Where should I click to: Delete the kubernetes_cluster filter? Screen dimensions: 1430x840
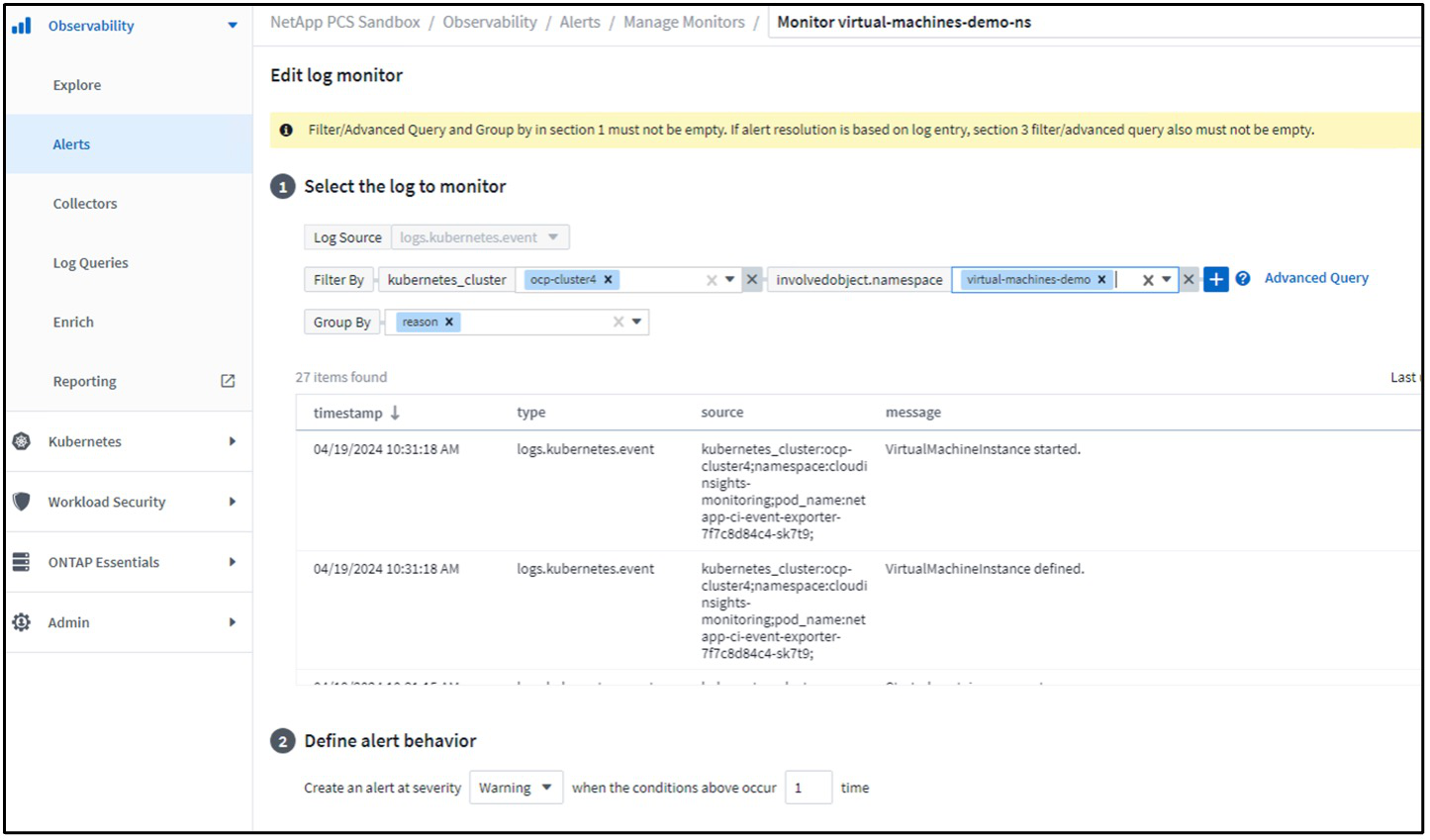tap(752, 280)
